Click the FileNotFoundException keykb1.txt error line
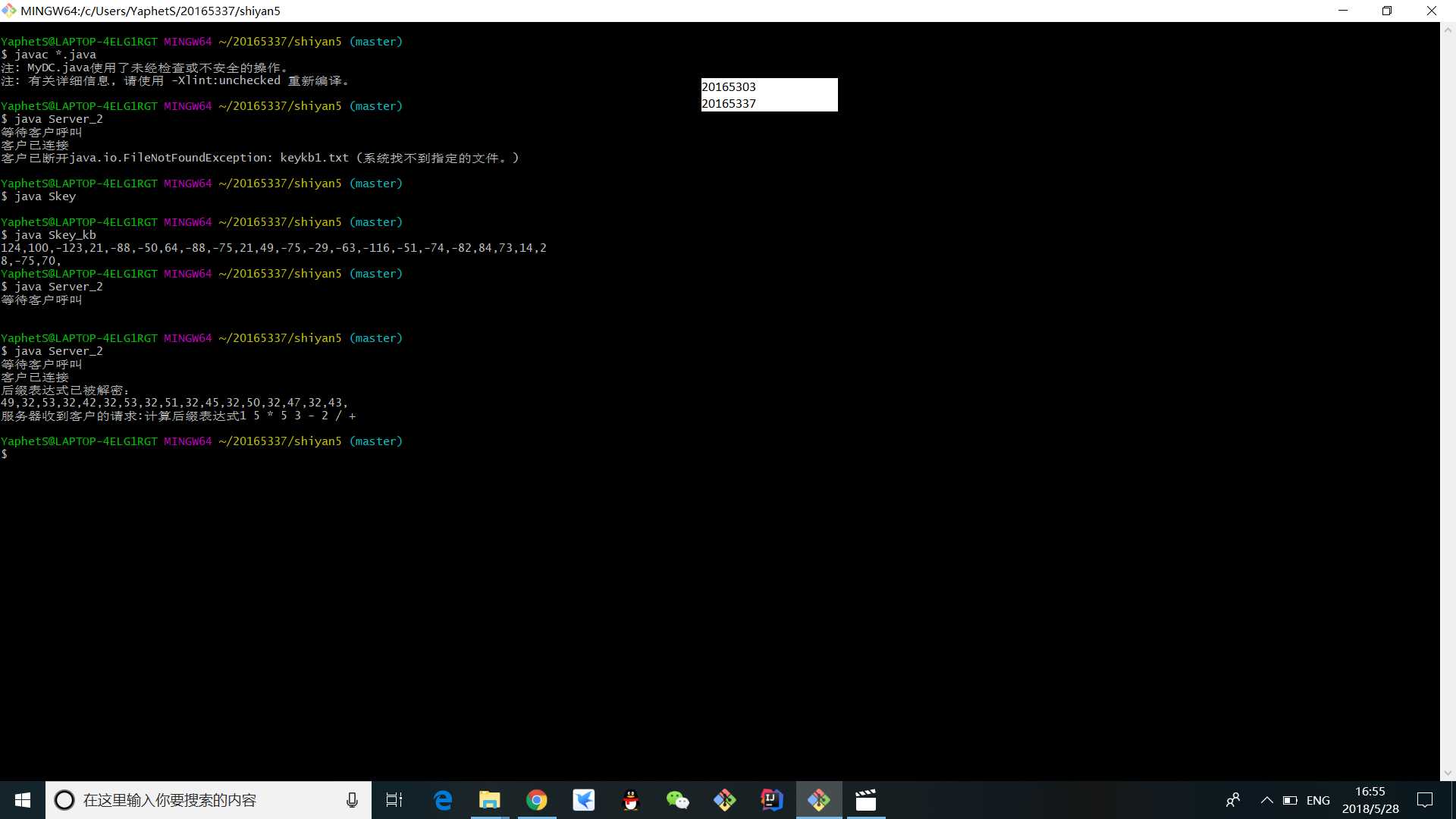The image size is (1456, 819). tap(260, 158)
